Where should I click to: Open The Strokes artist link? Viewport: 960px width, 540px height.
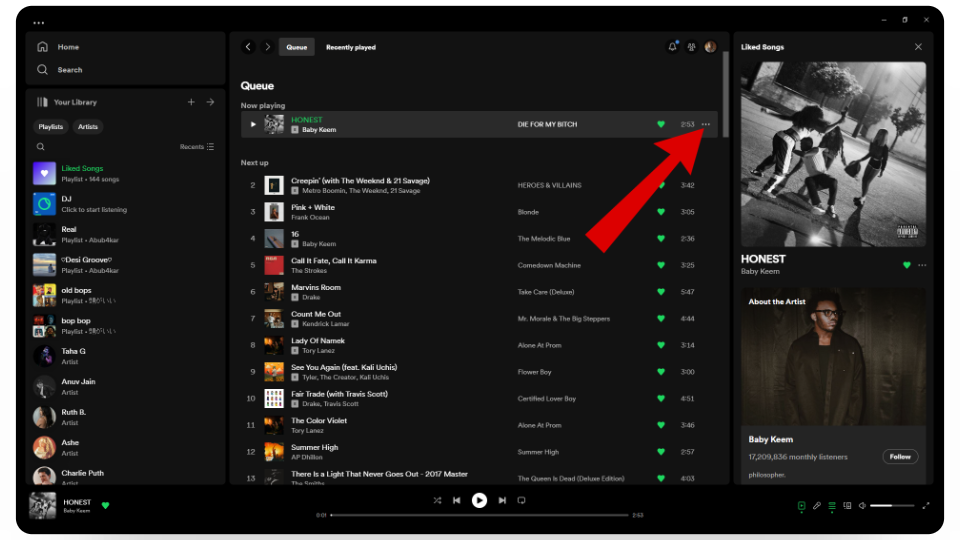pyautogui.click(x=309, y=271)
